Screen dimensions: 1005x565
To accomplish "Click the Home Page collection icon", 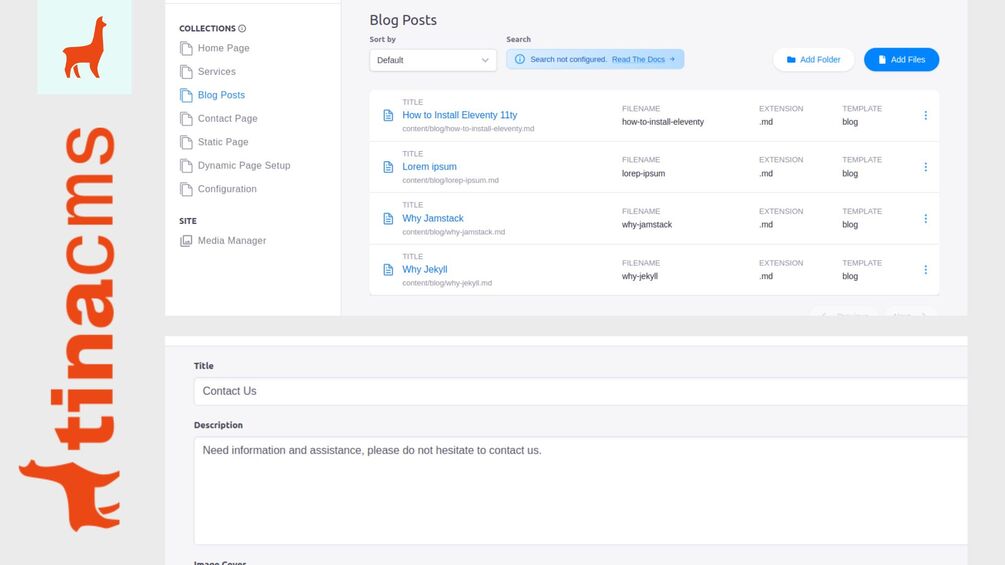I will coord(186,48).
